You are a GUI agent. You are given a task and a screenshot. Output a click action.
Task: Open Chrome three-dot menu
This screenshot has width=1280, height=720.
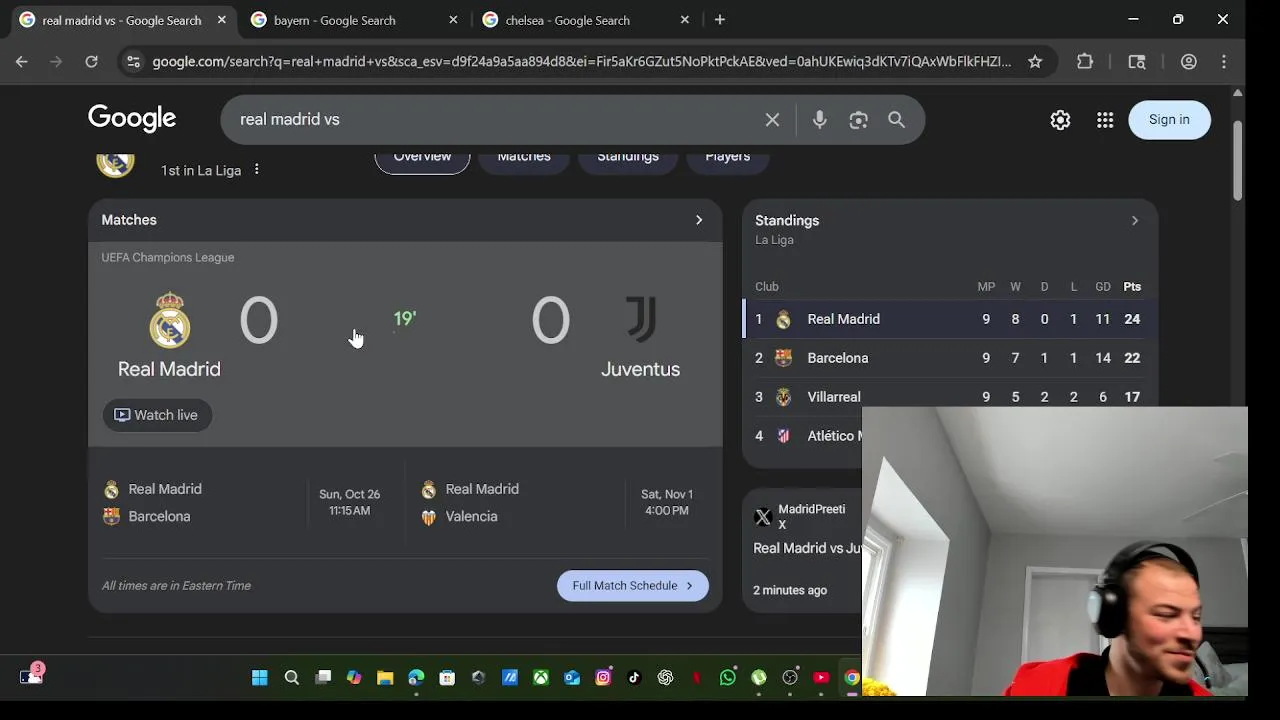click(x=1224, y=62)
